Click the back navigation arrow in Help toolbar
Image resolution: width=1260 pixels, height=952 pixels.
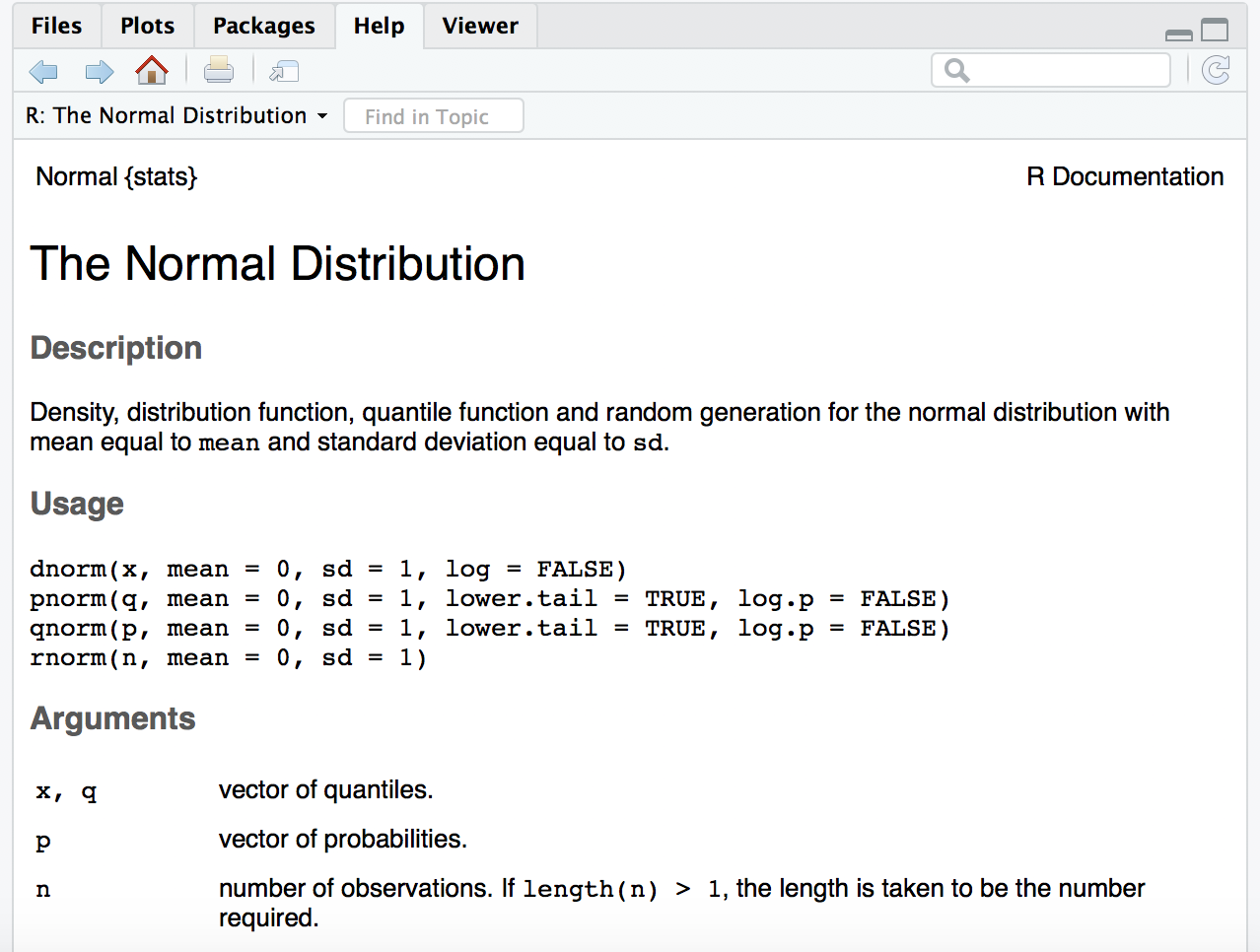tap(42, 70)
